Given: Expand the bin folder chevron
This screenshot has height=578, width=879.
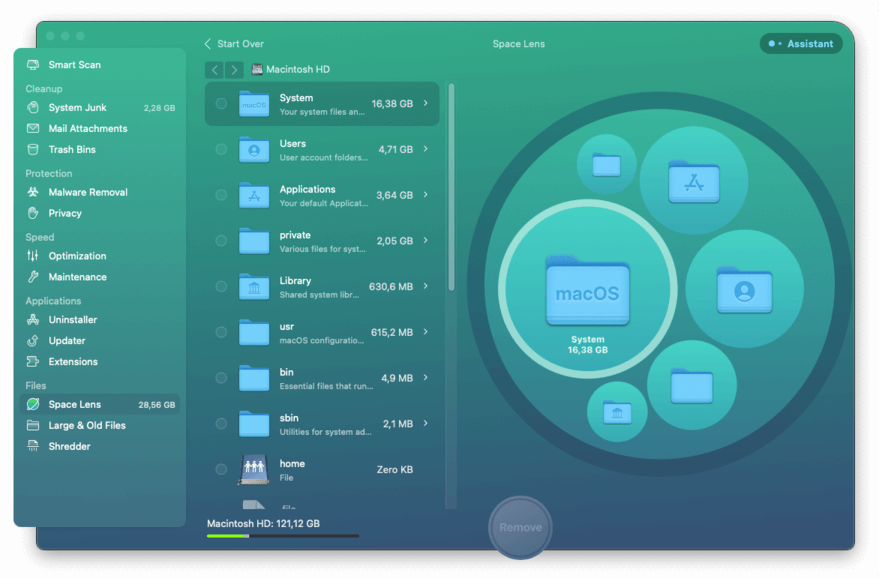Looking at the screenshot, I should tap(426, 377).
